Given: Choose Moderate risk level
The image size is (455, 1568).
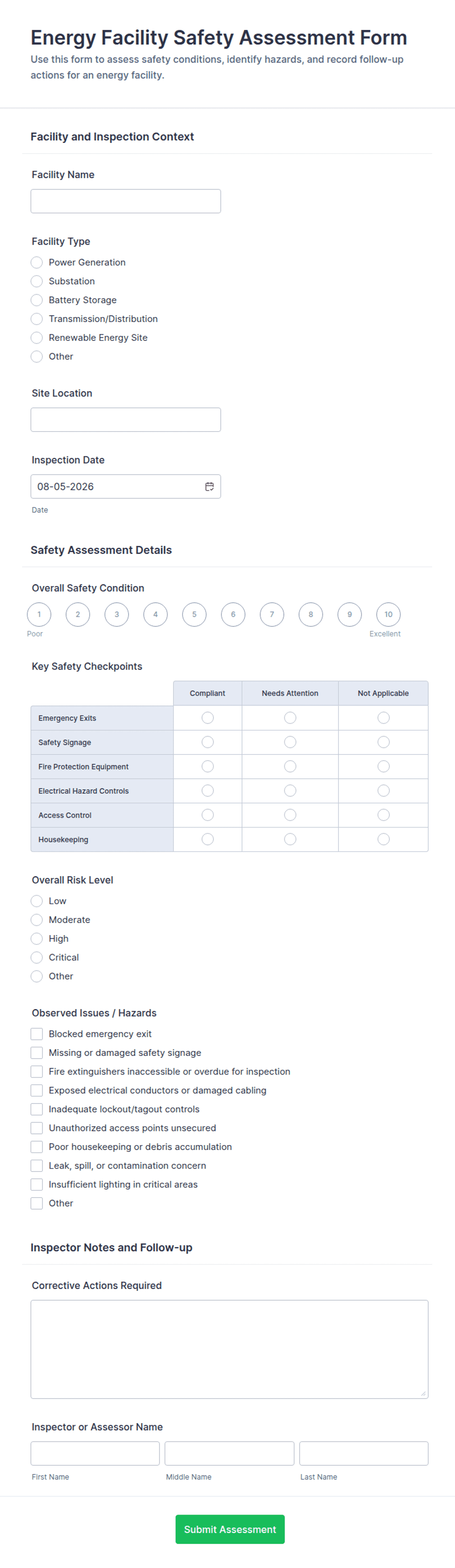Looking at the screenshot, I should (x=37, y=920).
